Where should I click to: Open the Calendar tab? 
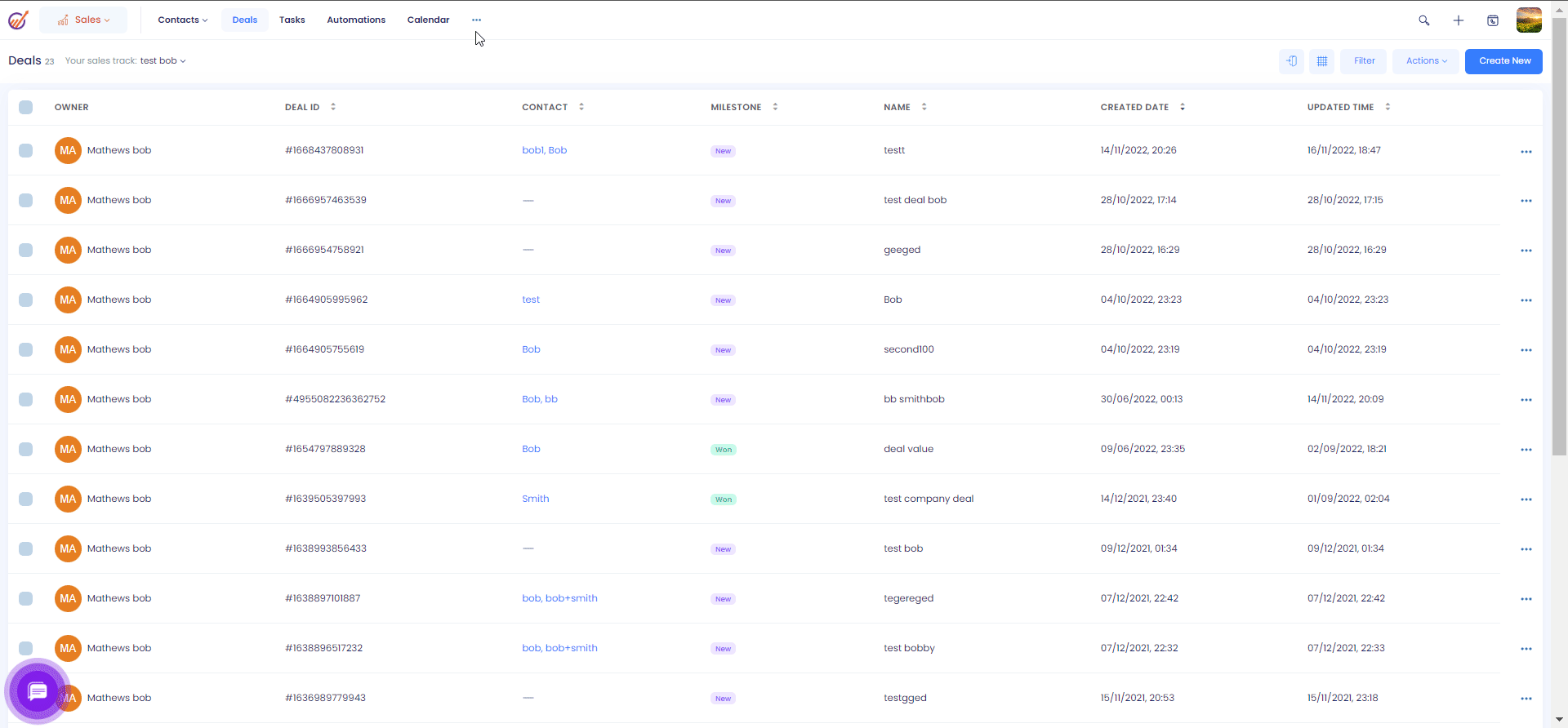(x=429, y=20)
